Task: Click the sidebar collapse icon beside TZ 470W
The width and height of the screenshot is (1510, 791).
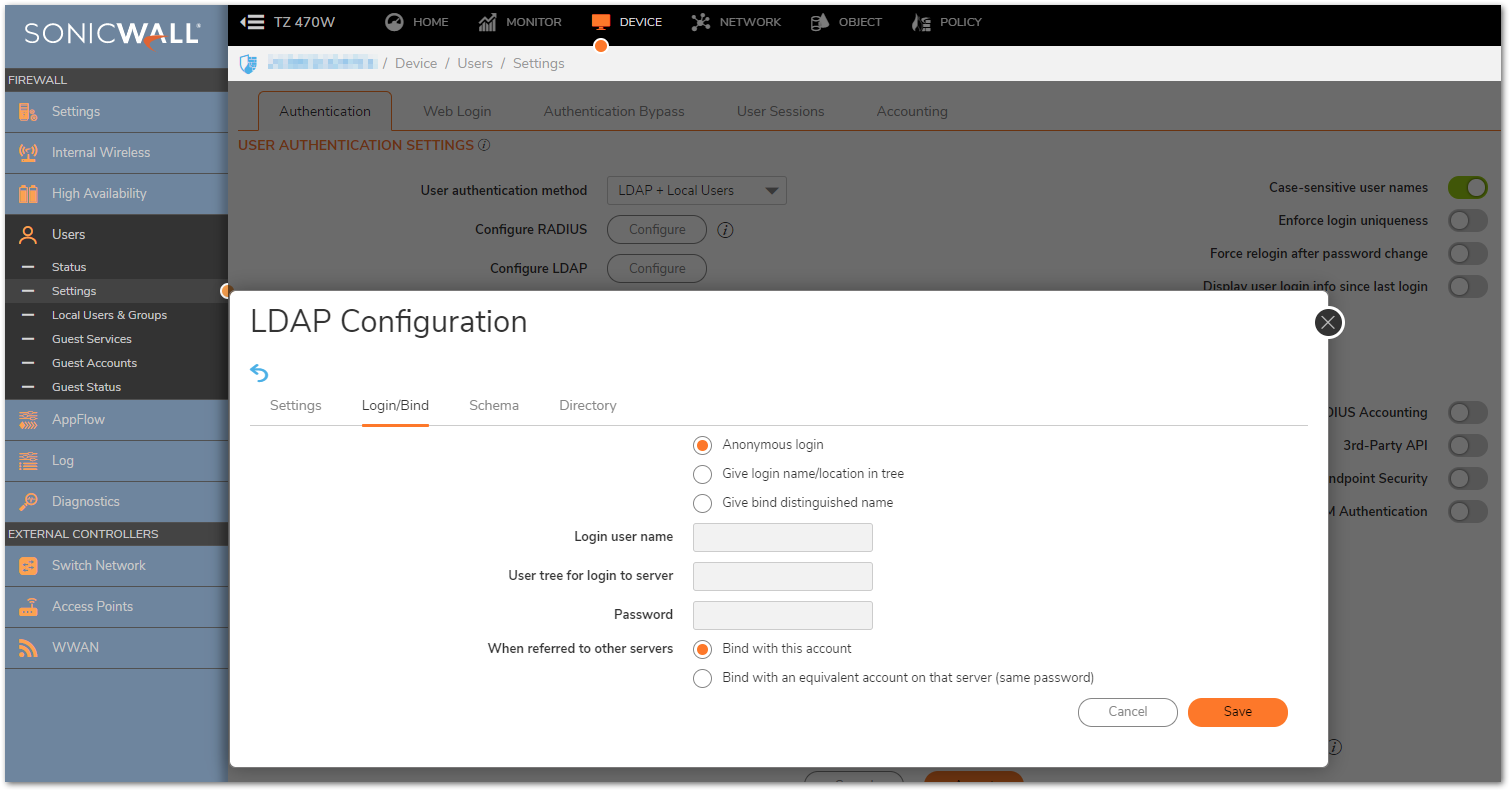Action: click(252, 22)
